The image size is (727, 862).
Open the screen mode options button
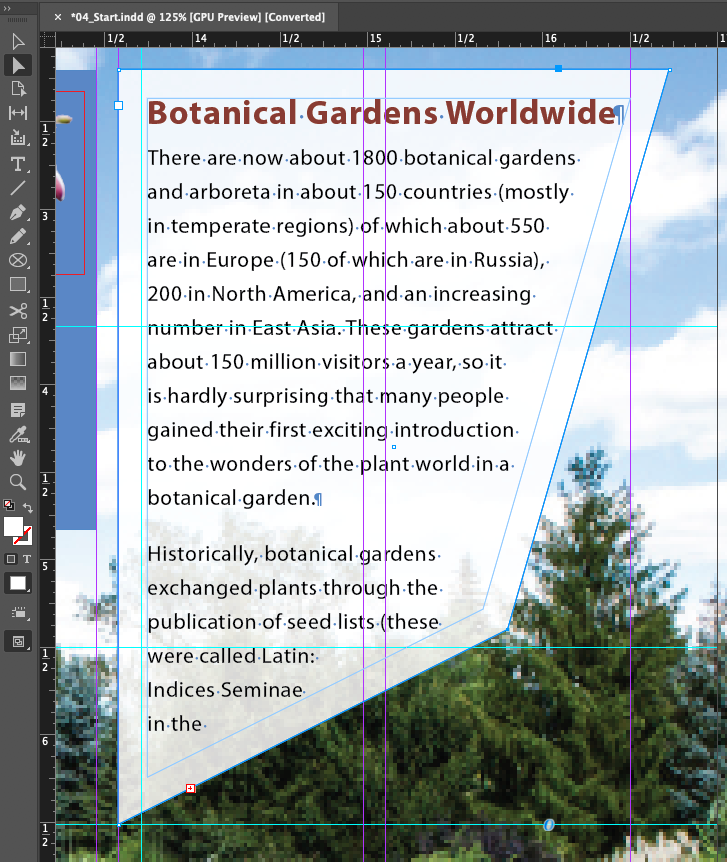pyautogui.click(x=18, y=641)
